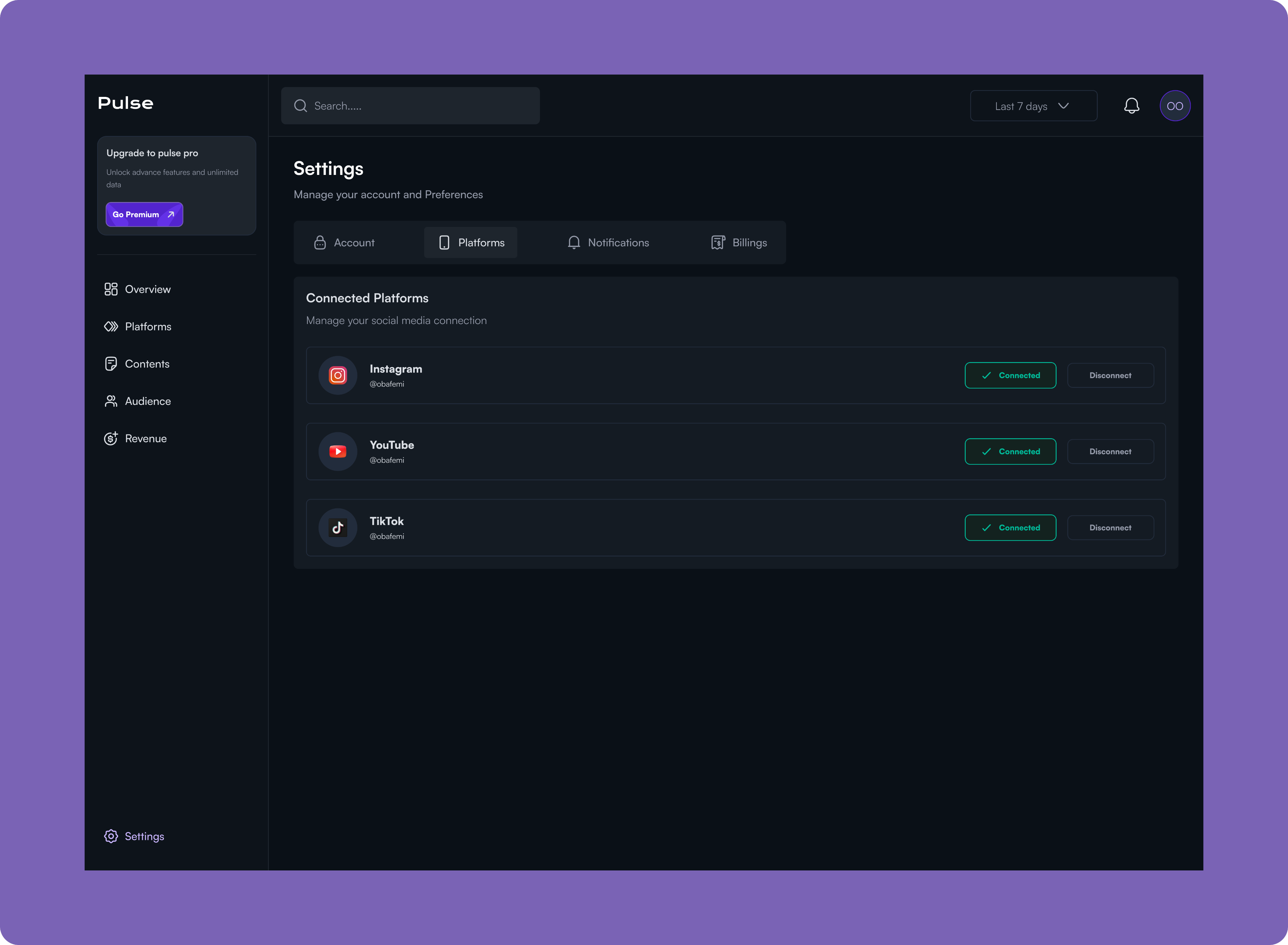Click the Search input field
The width and height of the screenshot is (1288, 945).
click(417, 106)
